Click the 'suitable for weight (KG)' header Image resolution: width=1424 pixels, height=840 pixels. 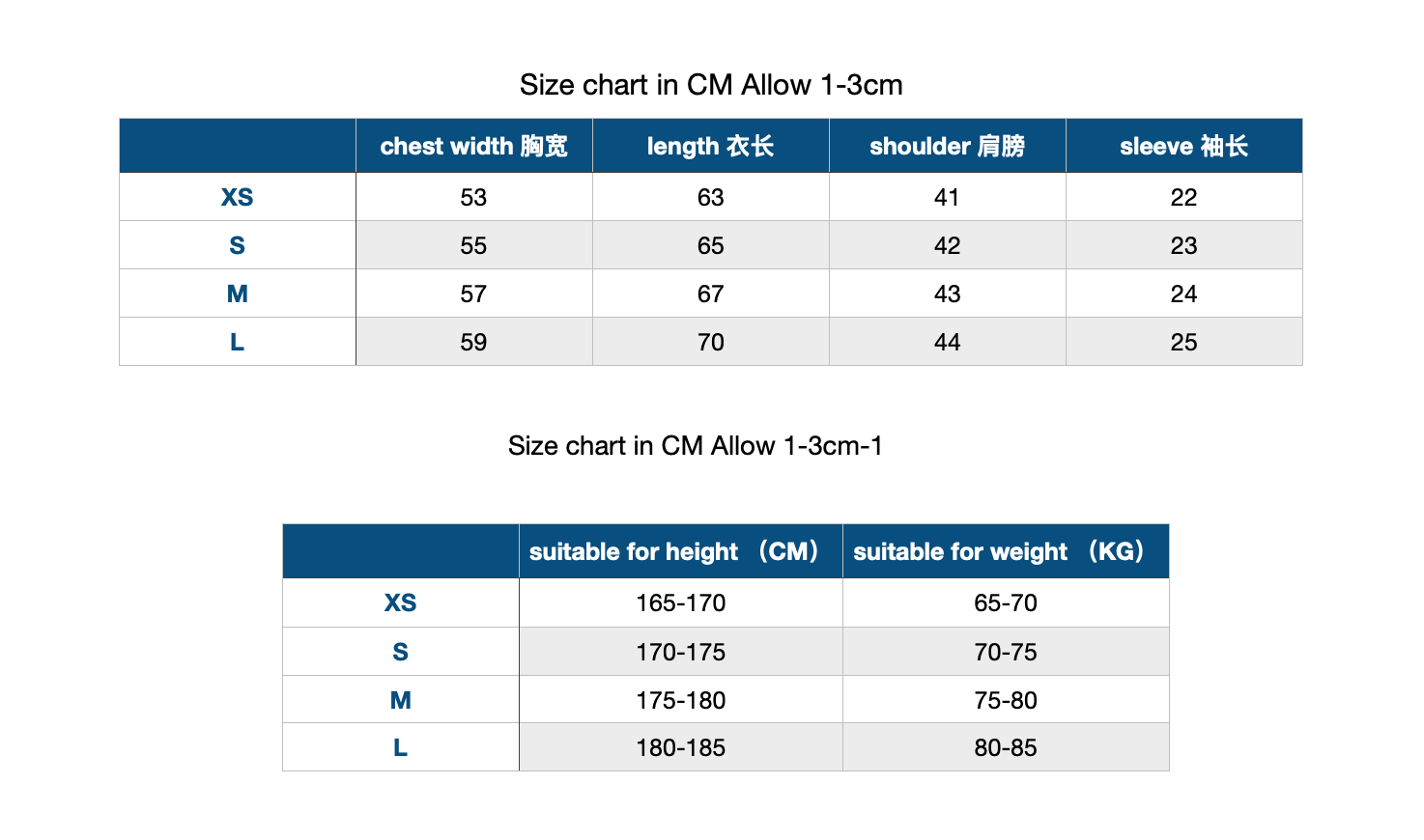(x=1006, y=551)
